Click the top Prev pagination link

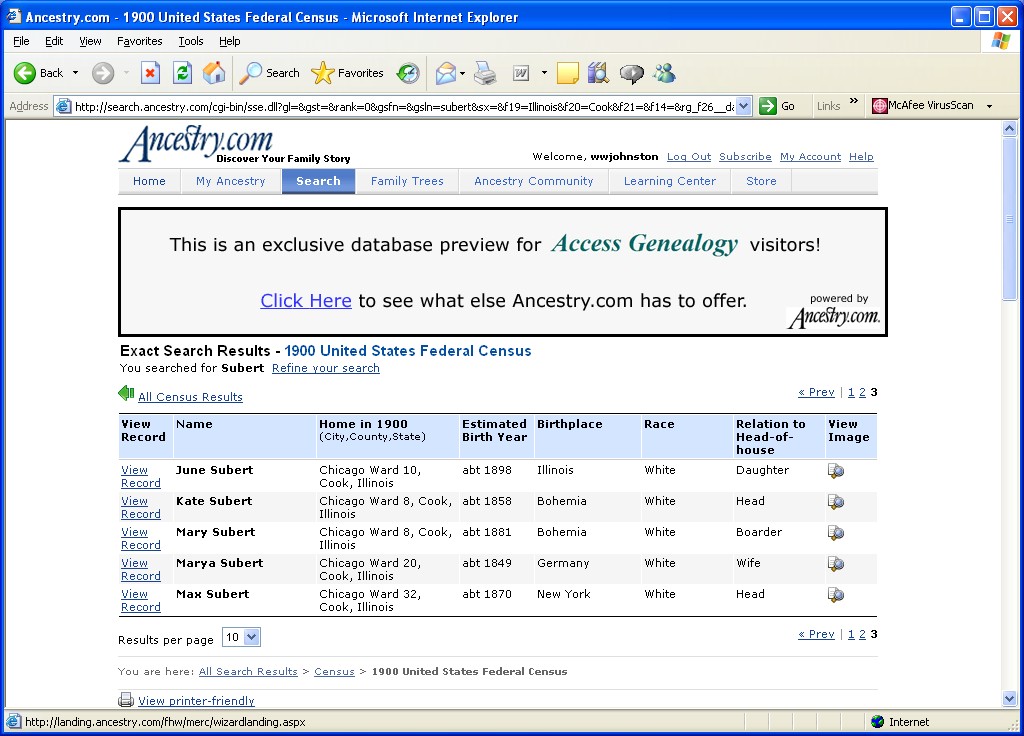pos(816,392)
